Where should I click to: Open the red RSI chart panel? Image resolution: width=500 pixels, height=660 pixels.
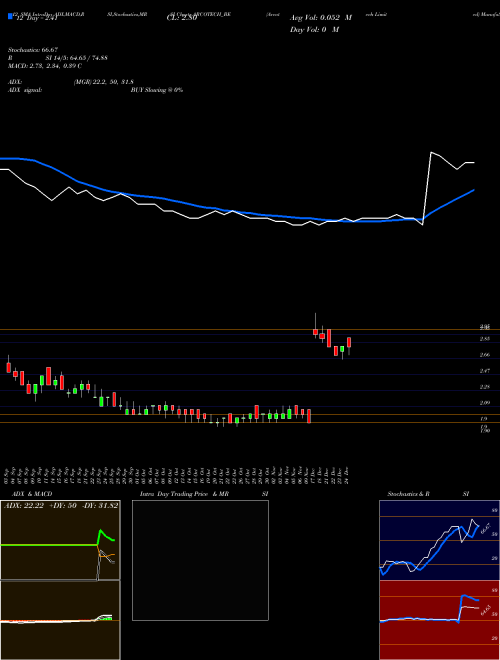tap(439, 620)
